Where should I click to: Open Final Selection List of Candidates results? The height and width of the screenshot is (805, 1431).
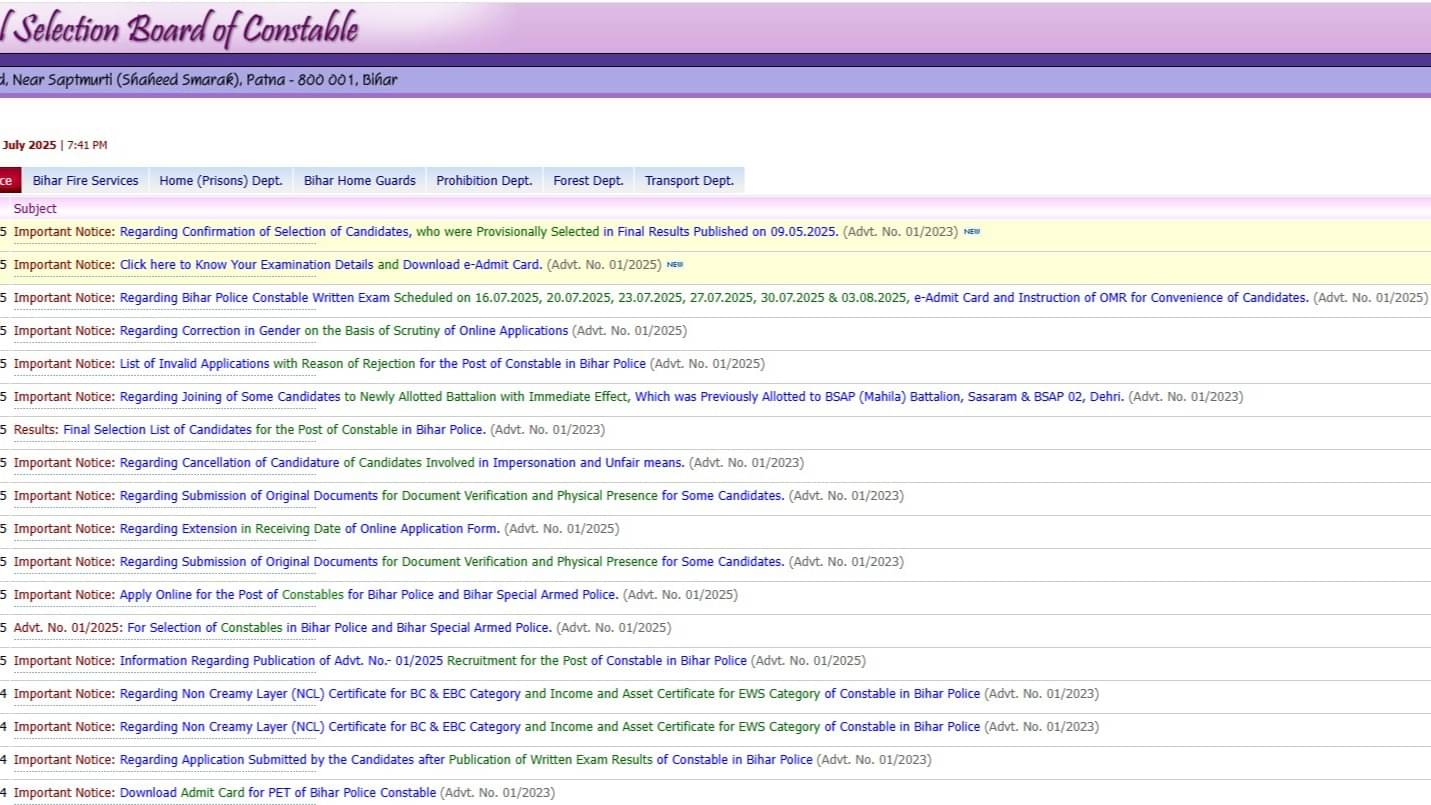click(x=274, y=430)
